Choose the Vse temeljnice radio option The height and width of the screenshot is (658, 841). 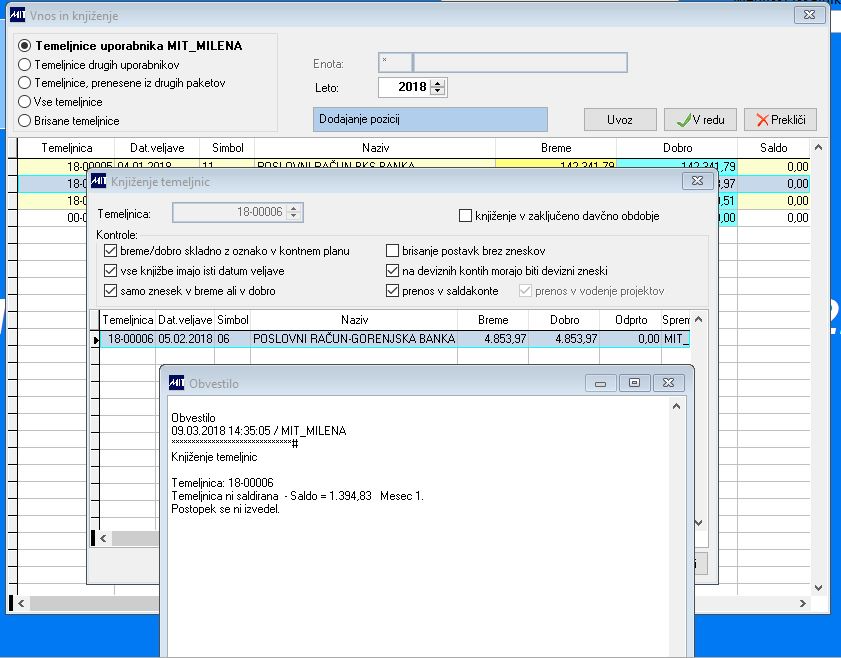(25, 102)
